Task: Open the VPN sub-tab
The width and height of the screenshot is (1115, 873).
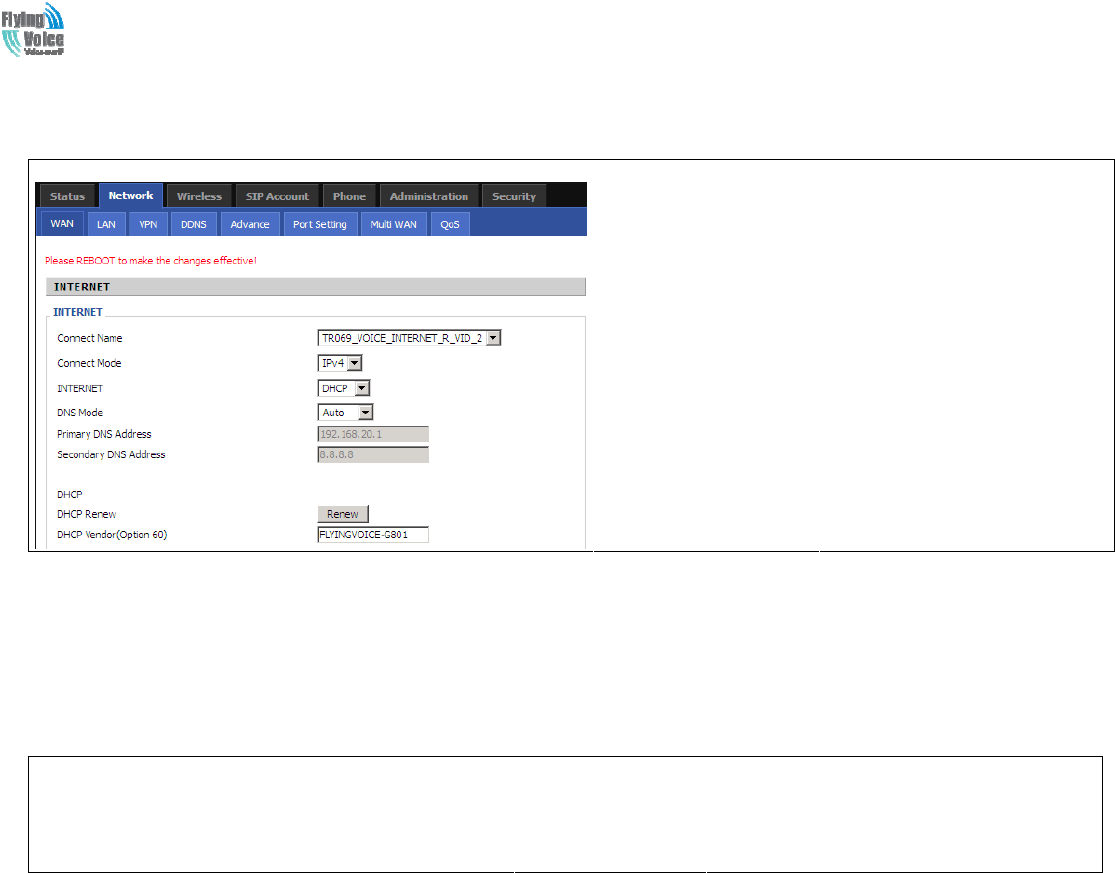Action: coord(148,224)
